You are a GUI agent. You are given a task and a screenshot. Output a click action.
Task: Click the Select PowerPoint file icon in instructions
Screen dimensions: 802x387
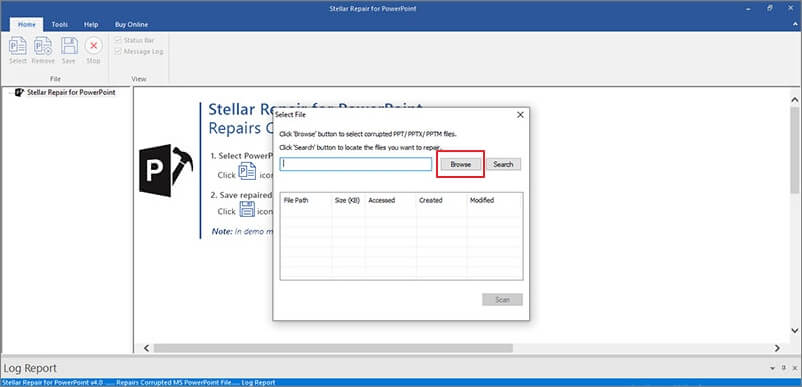248,171
